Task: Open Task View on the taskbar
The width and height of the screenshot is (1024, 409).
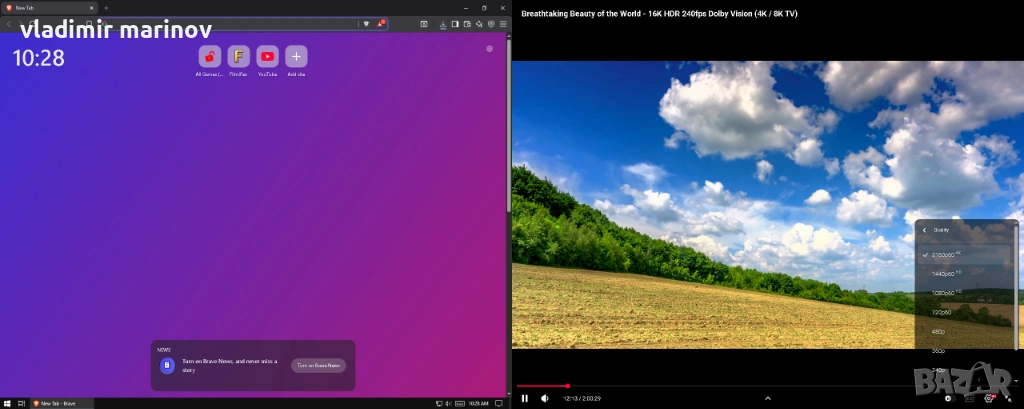Action: pos(22,404)
